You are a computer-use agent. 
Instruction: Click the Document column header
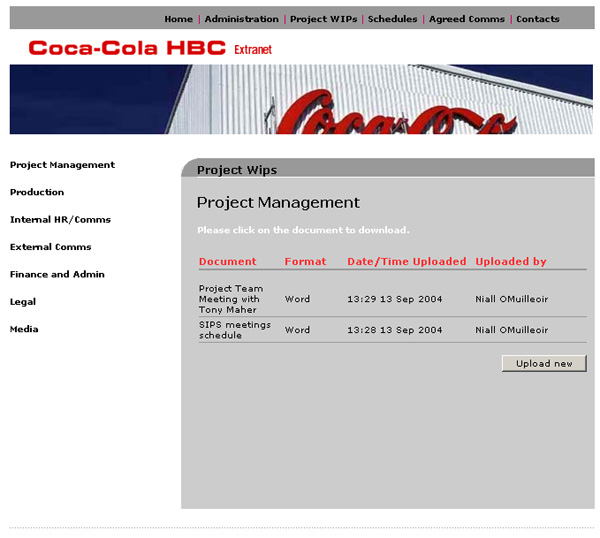pos(227,261)
